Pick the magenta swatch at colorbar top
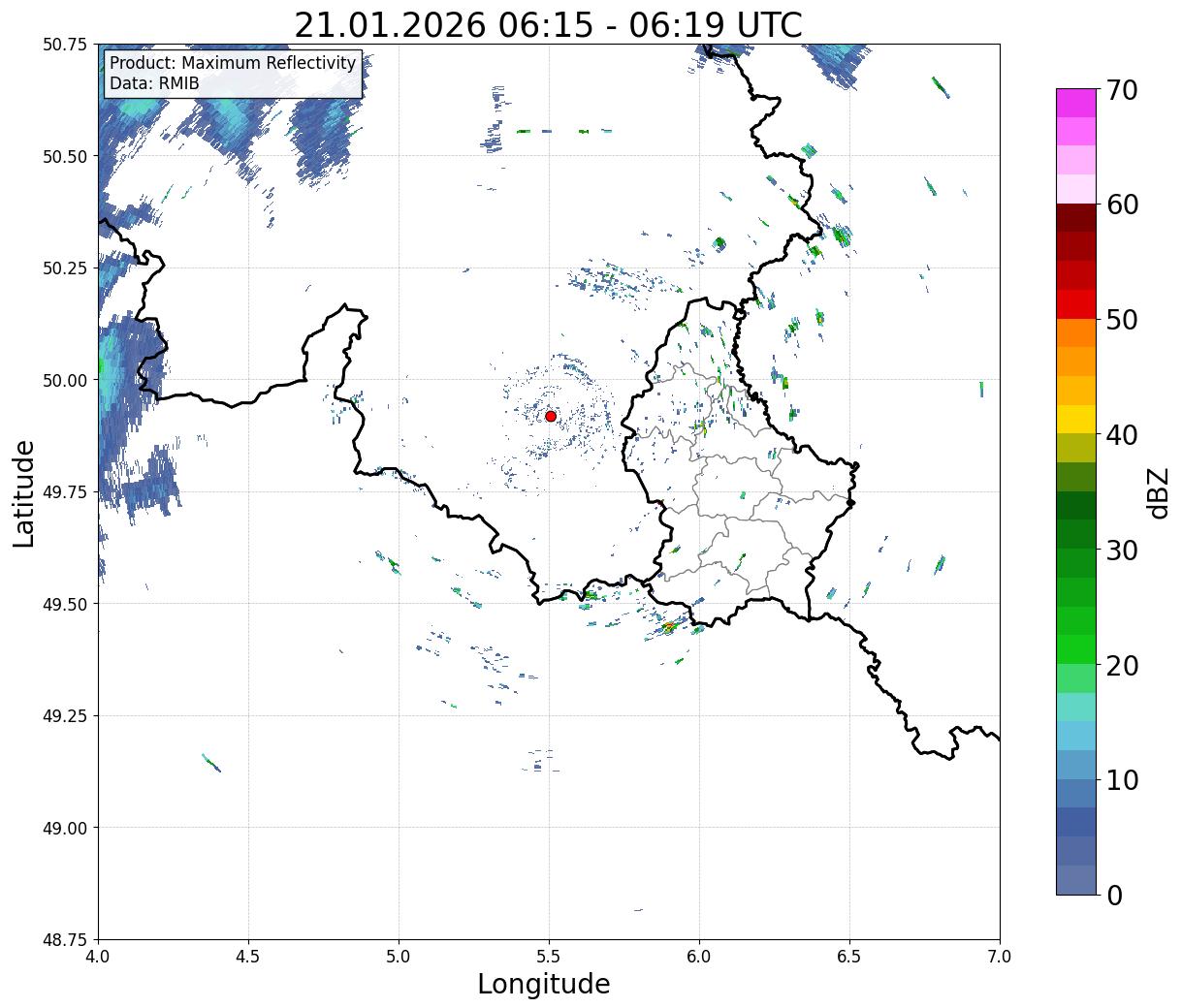 point(1076,103)
